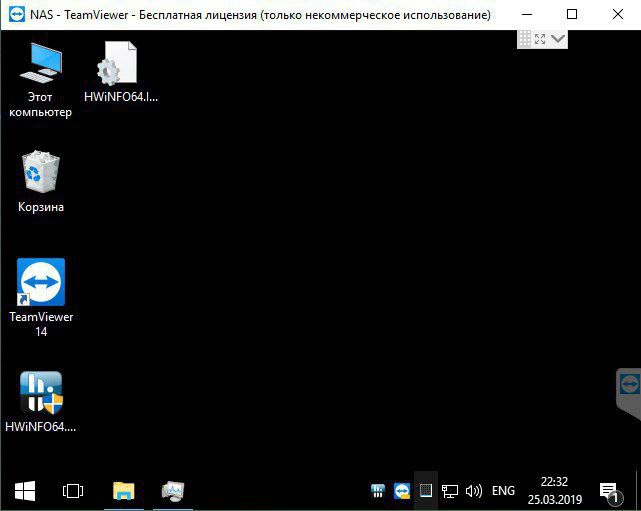Select the HWiNFO64 settings file icon
The height and width of the screenshot is (511, 641).
point(121,72)
